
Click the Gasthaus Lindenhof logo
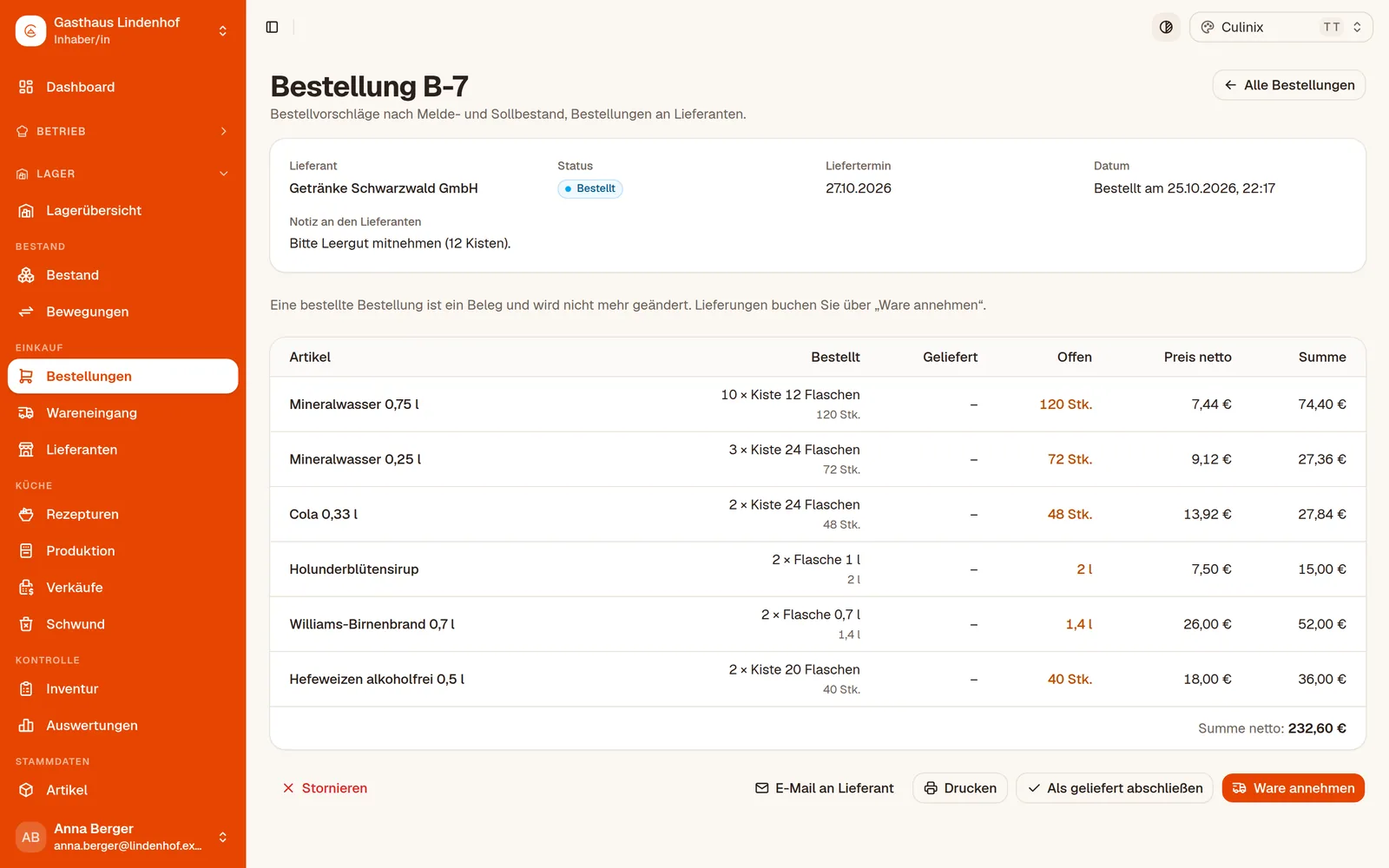(x=30, y=30)
